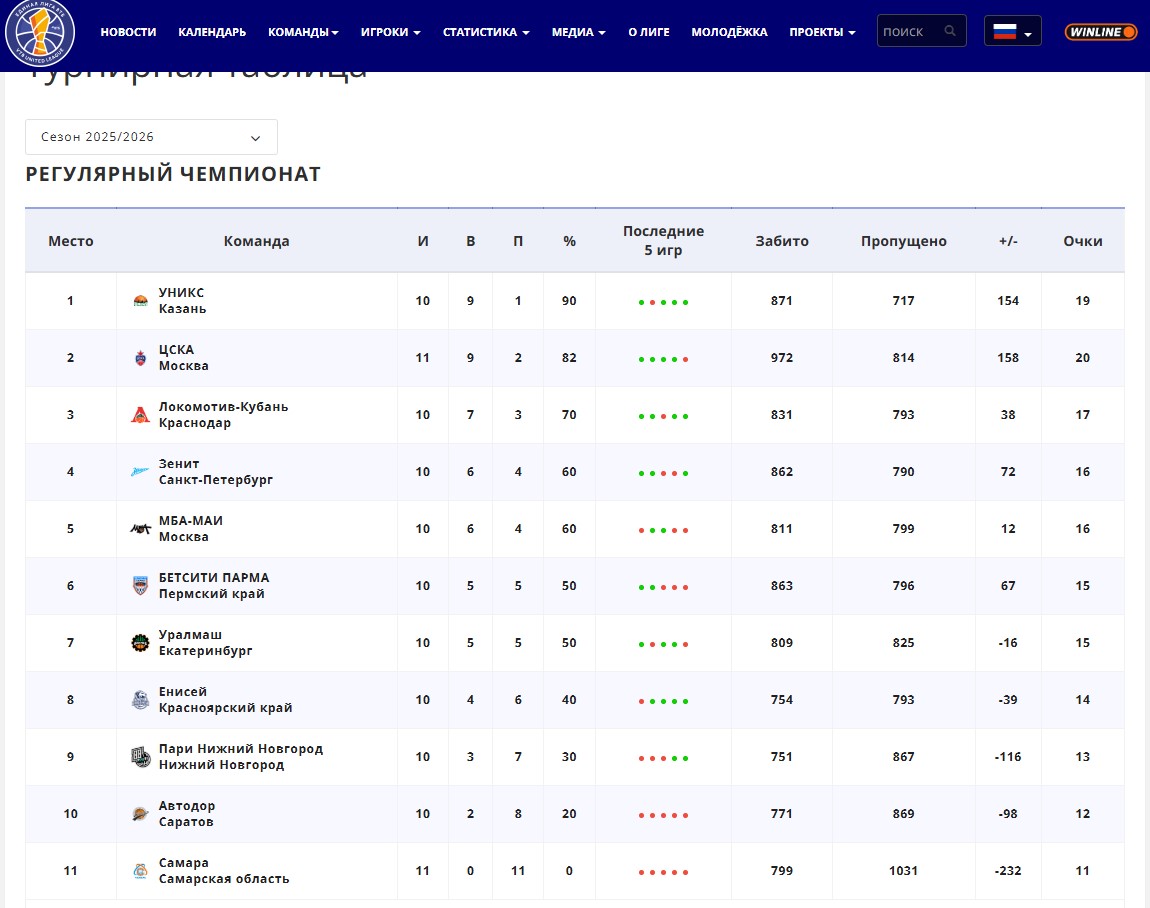Click the CSKA Moscow team logo
The image size is (1150, 908).
tap(140, 358)
